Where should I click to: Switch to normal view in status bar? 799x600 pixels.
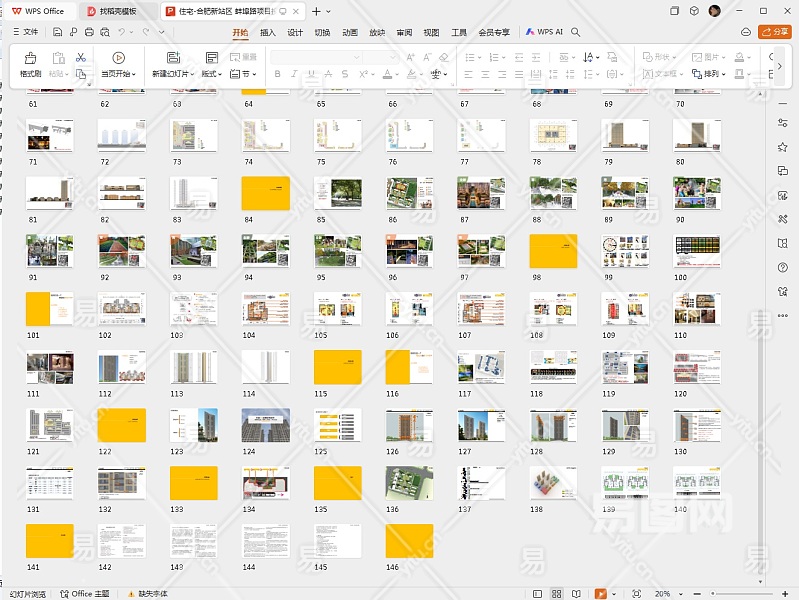tap(539, 593)
